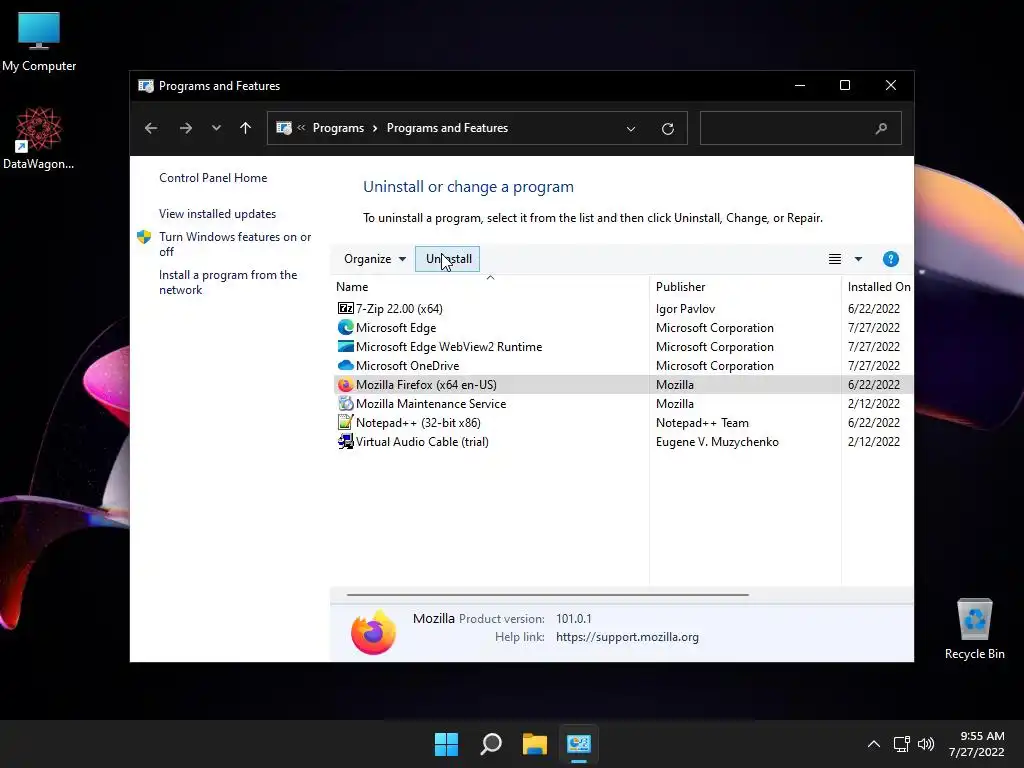Open Control Panel Home link
Viewport: 1024px width, 768px height.
213,178
